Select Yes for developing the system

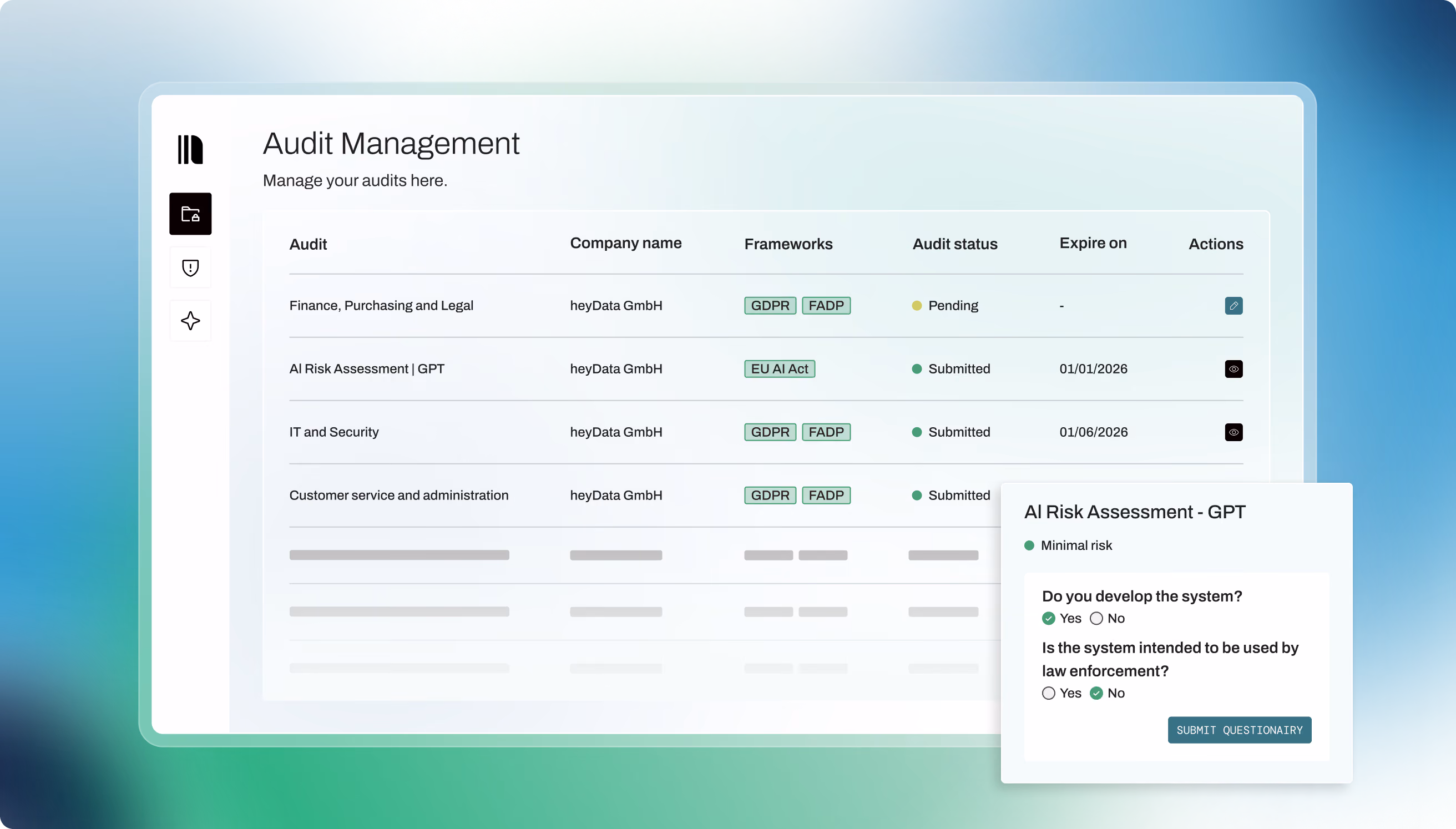[x=1049, y=618]
